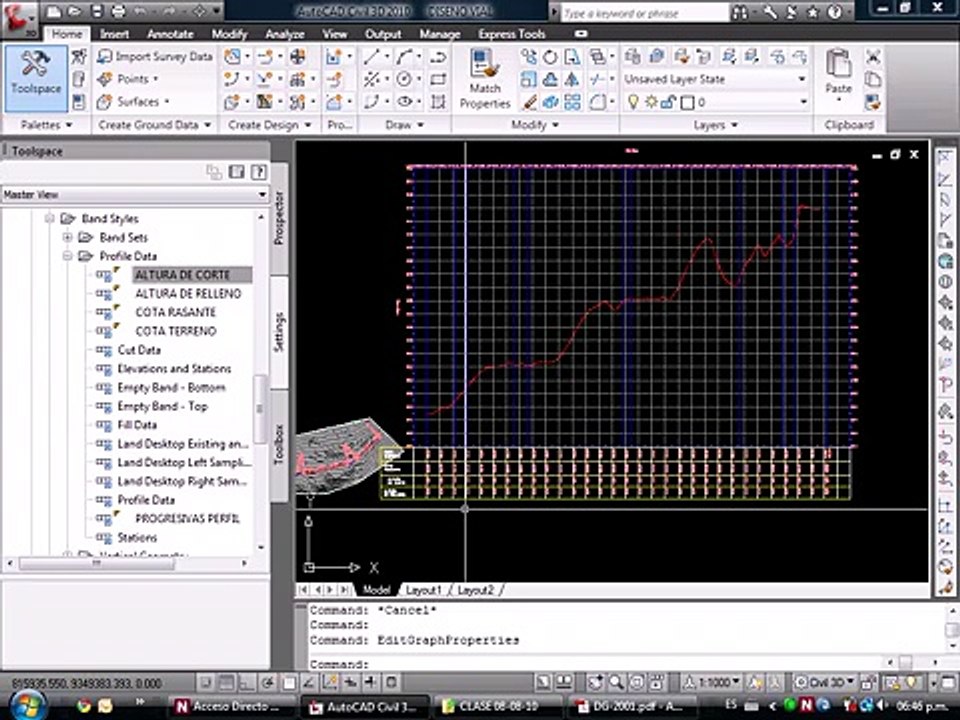Click the Favorites star icon
The image size is (960, 720).
pyautogui.click(x=814, y=12)
